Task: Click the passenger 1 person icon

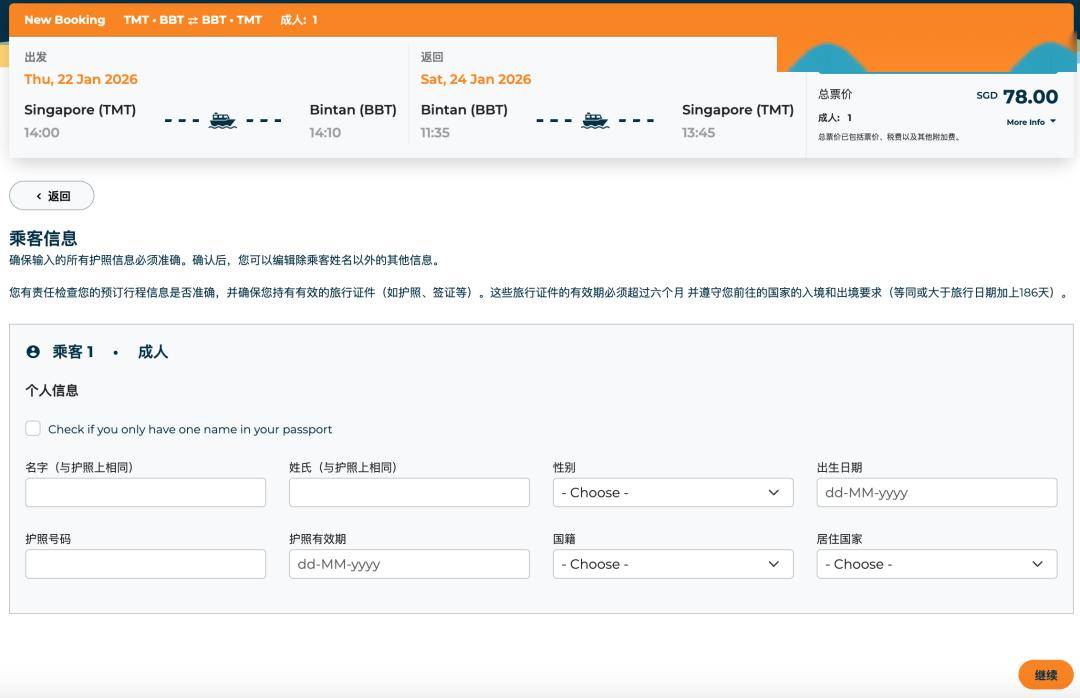Action: pos(33,352)
